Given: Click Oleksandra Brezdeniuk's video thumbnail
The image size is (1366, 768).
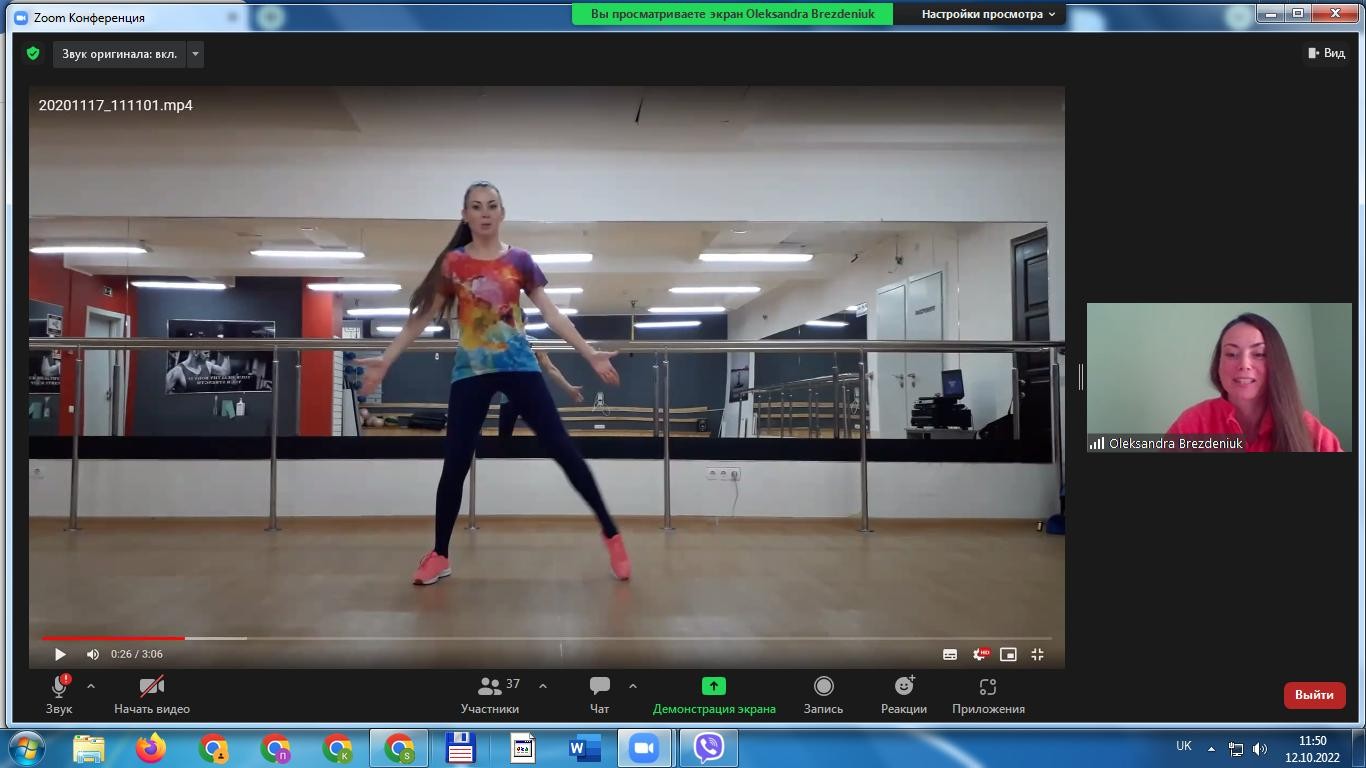Looking at the screenshot, I should click(1218, 377).
